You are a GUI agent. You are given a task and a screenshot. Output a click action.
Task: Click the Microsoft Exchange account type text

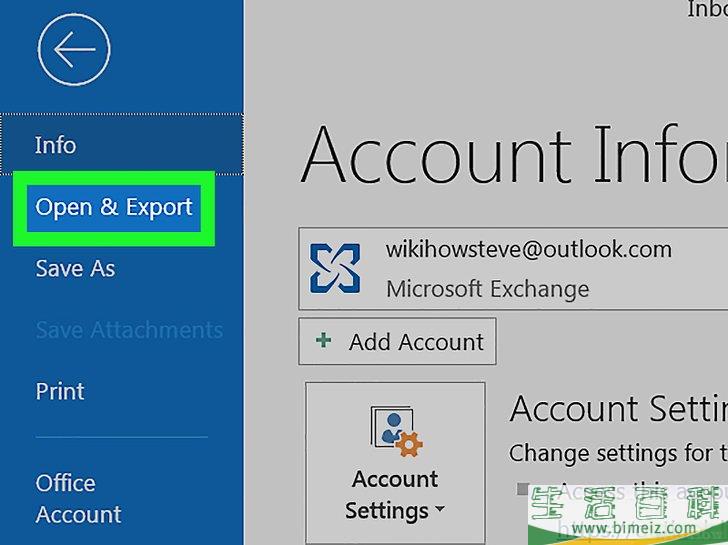[x=488, y=289]
